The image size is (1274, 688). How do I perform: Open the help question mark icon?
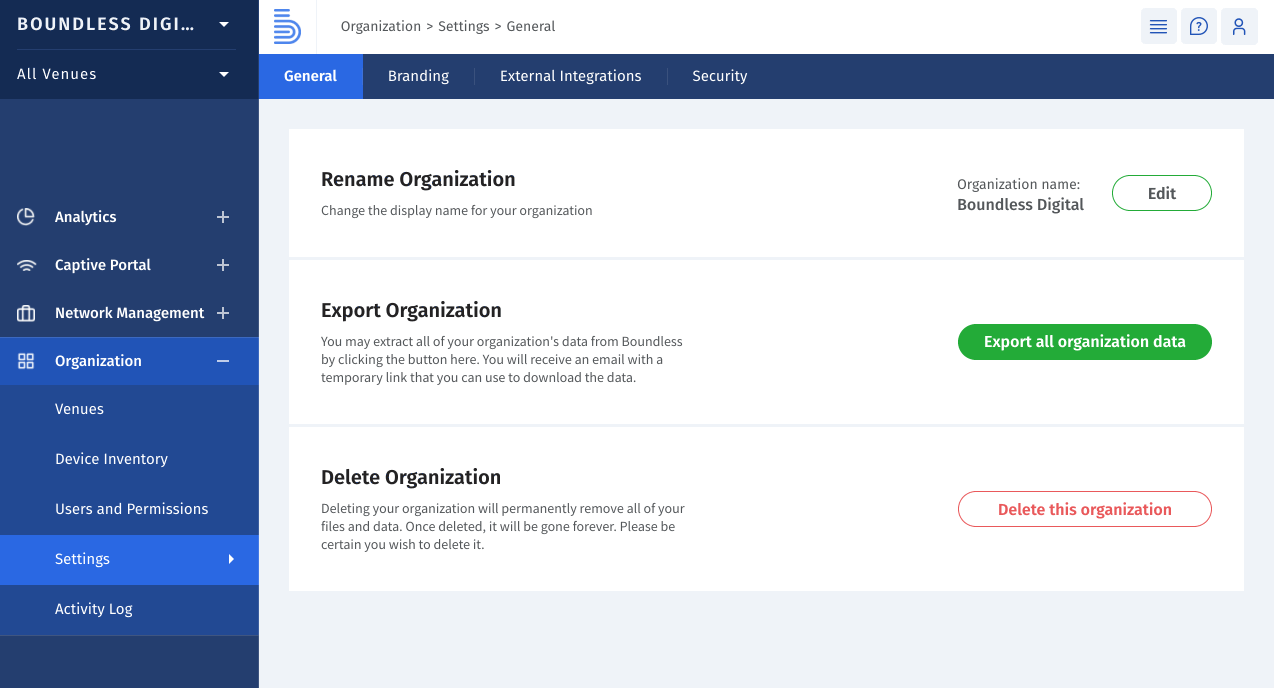pyautogui.click(x=1198, y=27)
